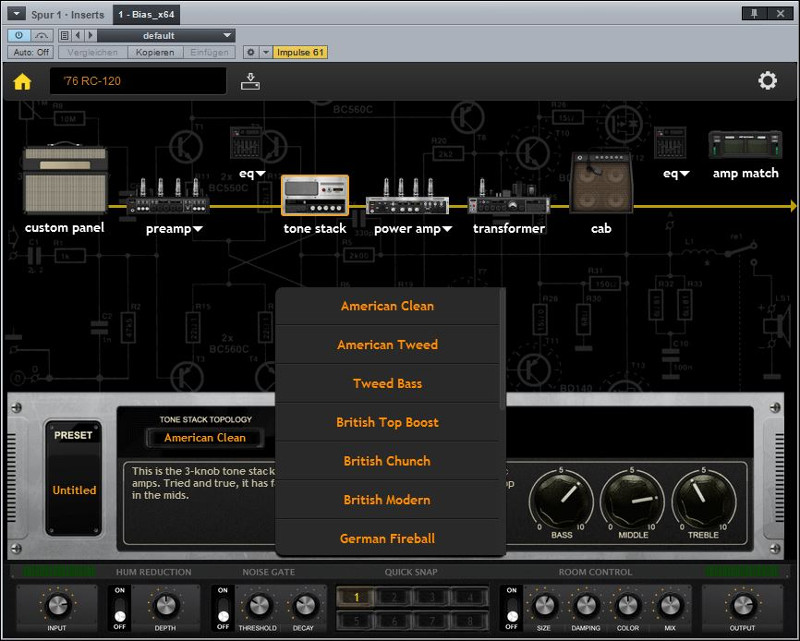The width and height of the screenshot is (800, 641).
Task: Open the power amp label dropdown arrow
Action: click(x=447, y=229)
